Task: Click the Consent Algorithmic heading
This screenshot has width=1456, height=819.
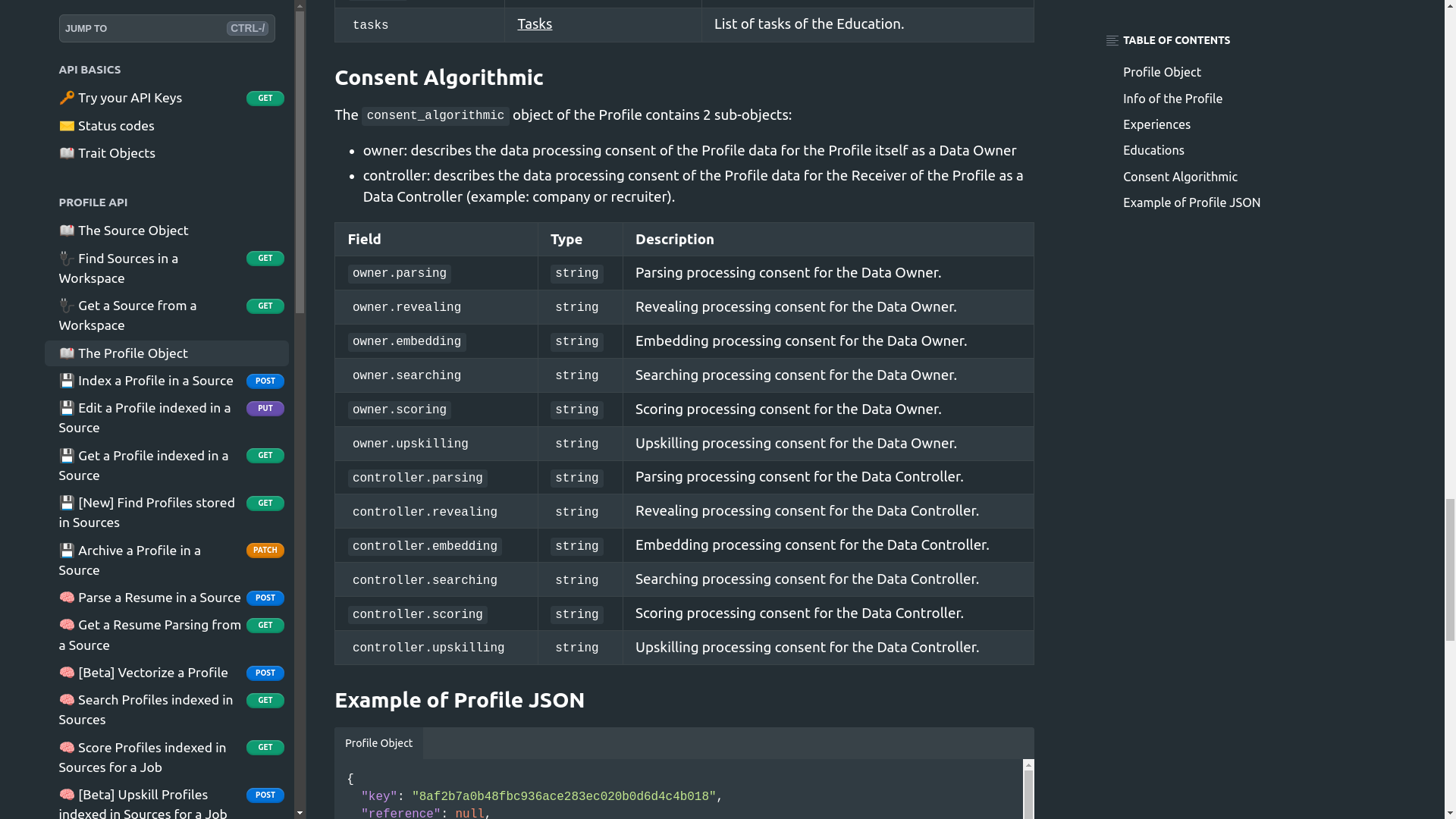Action: click(x=438, y=77)
